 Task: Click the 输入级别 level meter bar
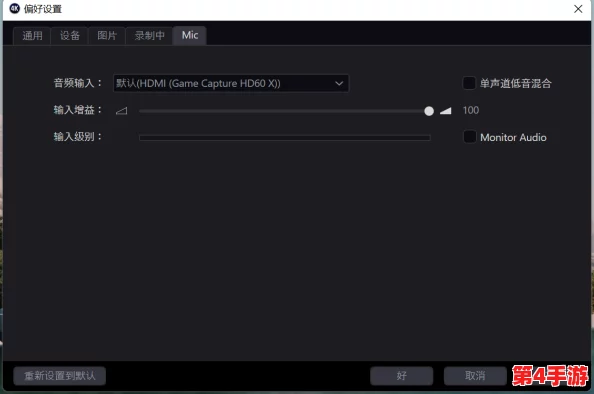coord(284,138)
